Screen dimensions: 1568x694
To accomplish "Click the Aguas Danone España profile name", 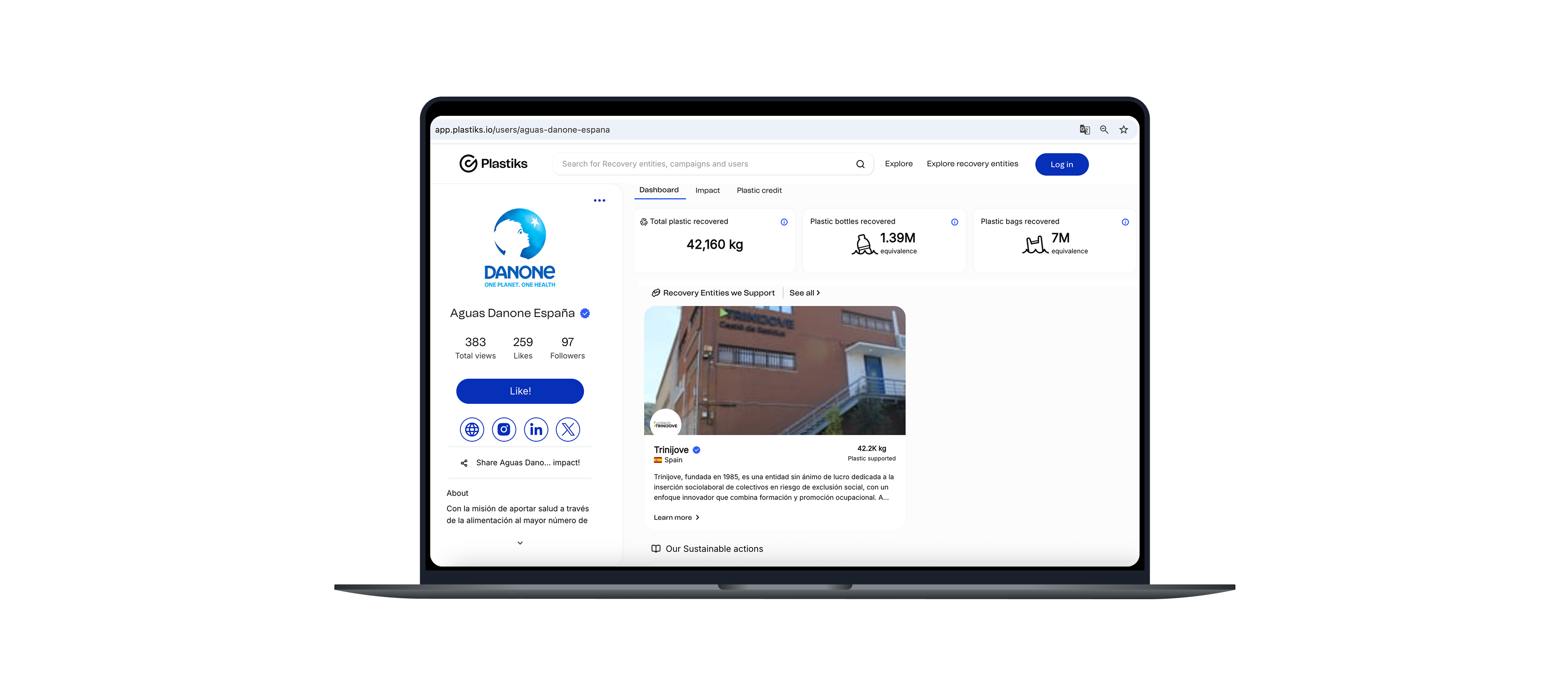I will click(x=513, y=313).
